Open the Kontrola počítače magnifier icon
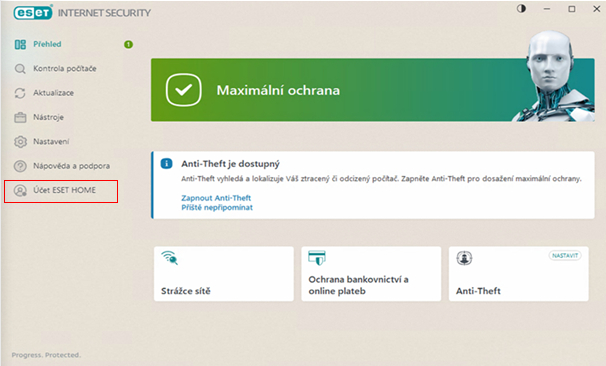This screenshot has width=606, height=366. [x=20, y=69]
